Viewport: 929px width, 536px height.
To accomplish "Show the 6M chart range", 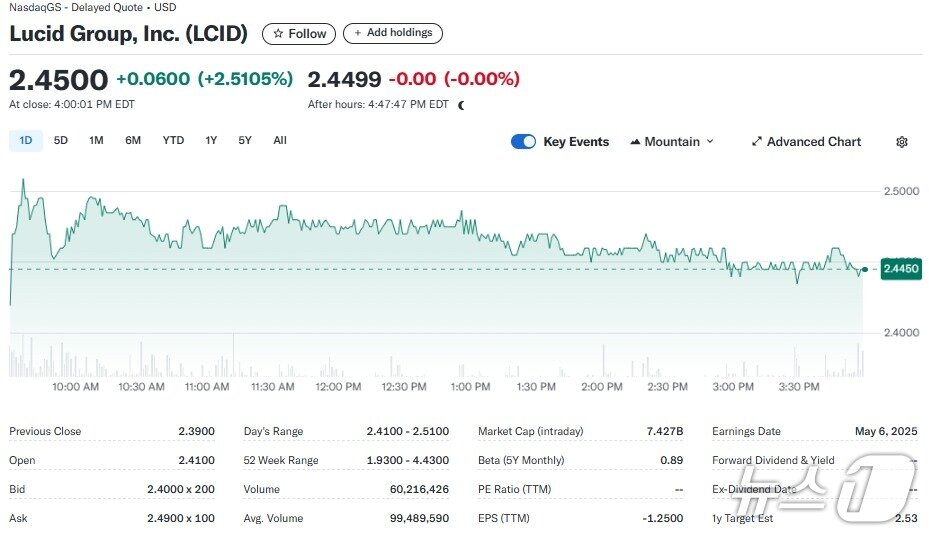I will [133, 140].
